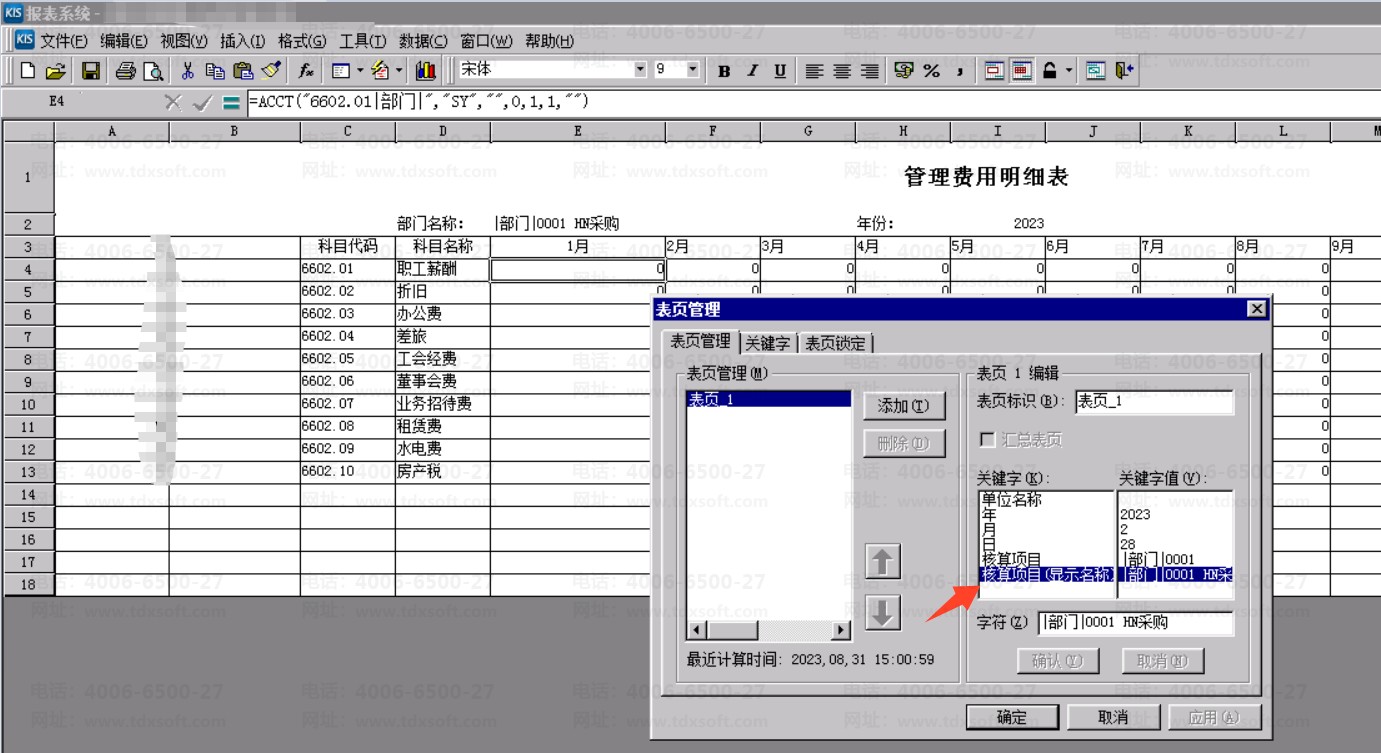Click the chart icon in toolbar
Screen dimensions: 1381x753
click(x=426, y=71)
